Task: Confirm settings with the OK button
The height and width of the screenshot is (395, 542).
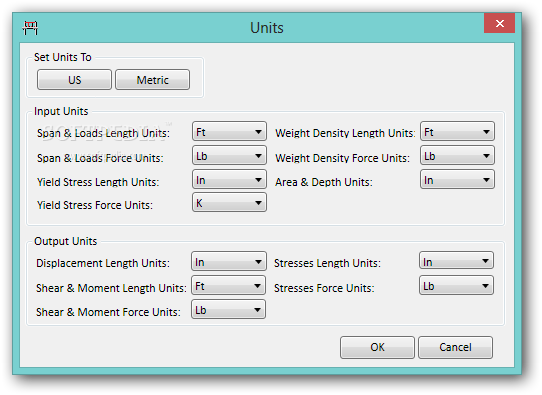Action: click(x=377, y=347)
